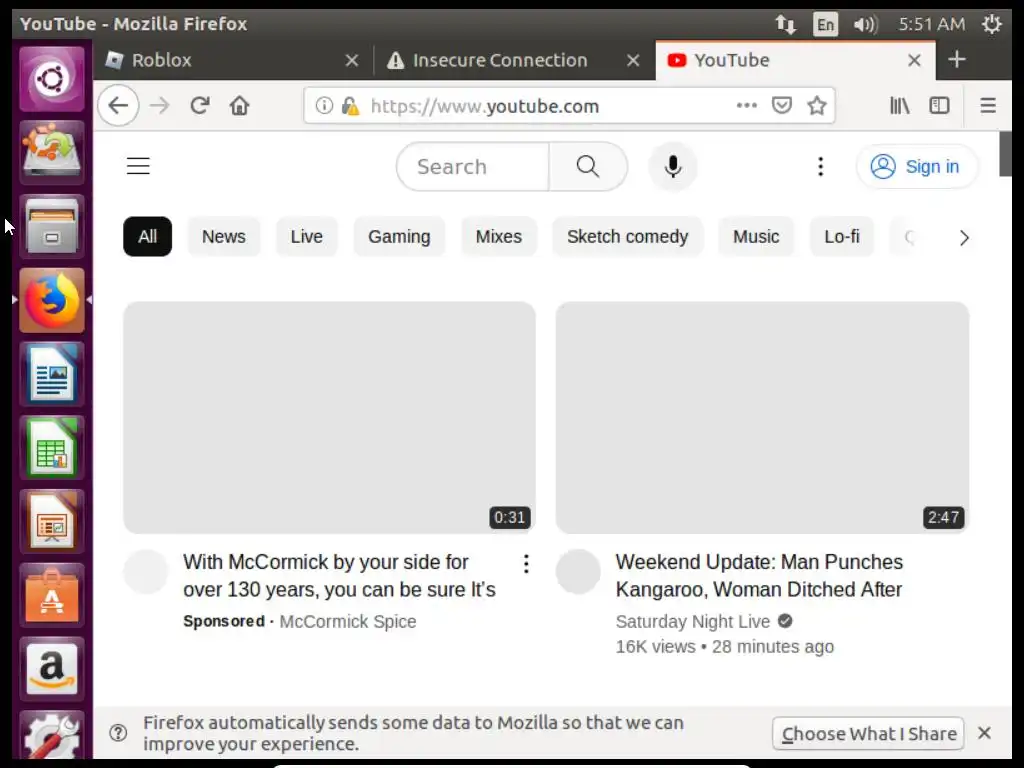
Task: Open Amazon launcher icon
Action: [52, 669]
